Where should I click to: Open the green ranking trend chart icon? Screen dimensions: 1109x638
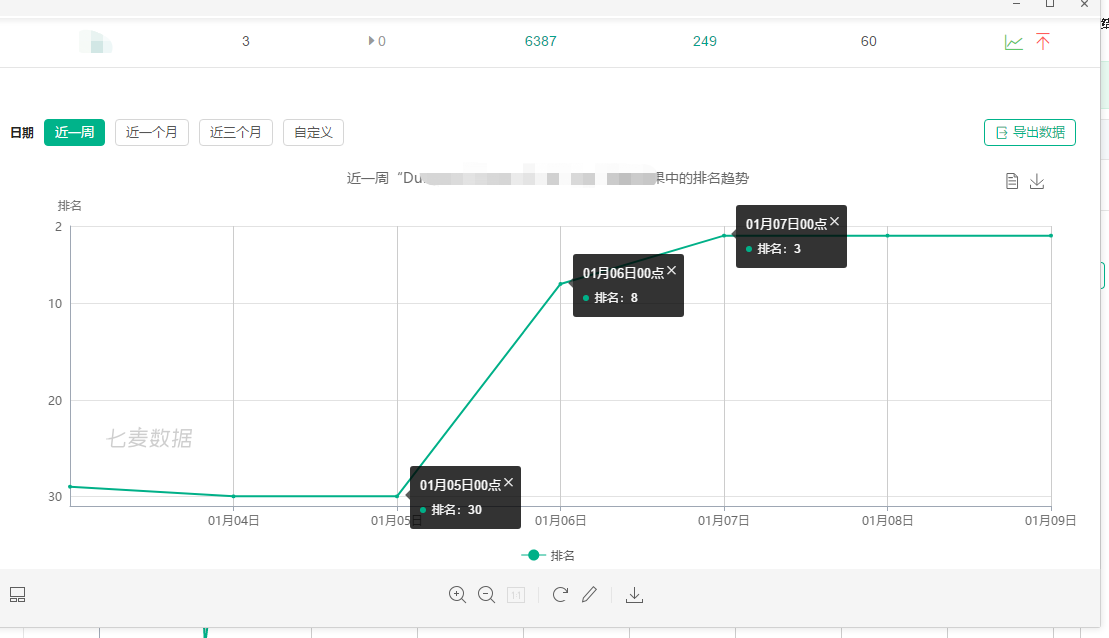pos(1014,42)
